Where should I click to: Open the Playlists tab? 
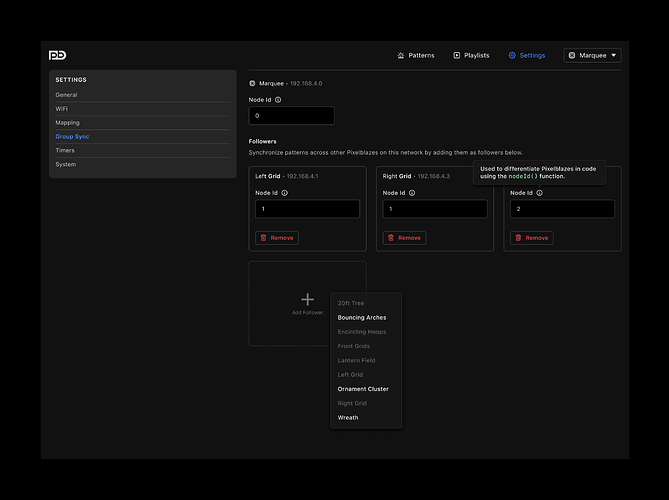tap(471, 55)
